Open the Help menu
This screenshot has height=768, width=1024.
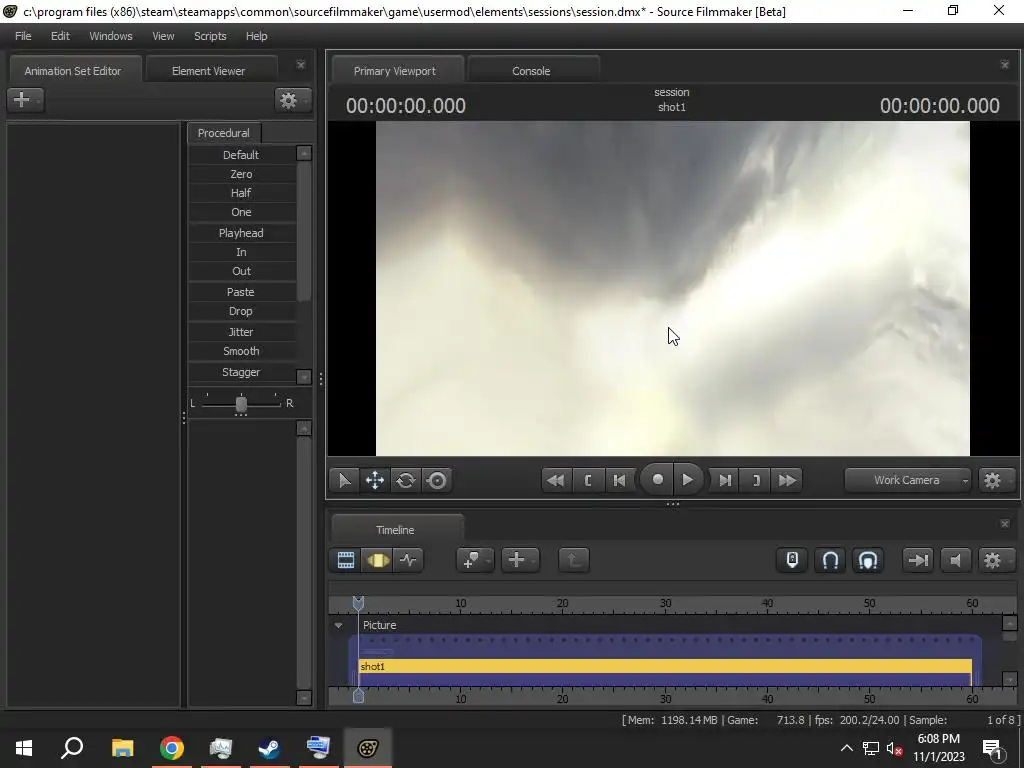[x=257, y=36]
